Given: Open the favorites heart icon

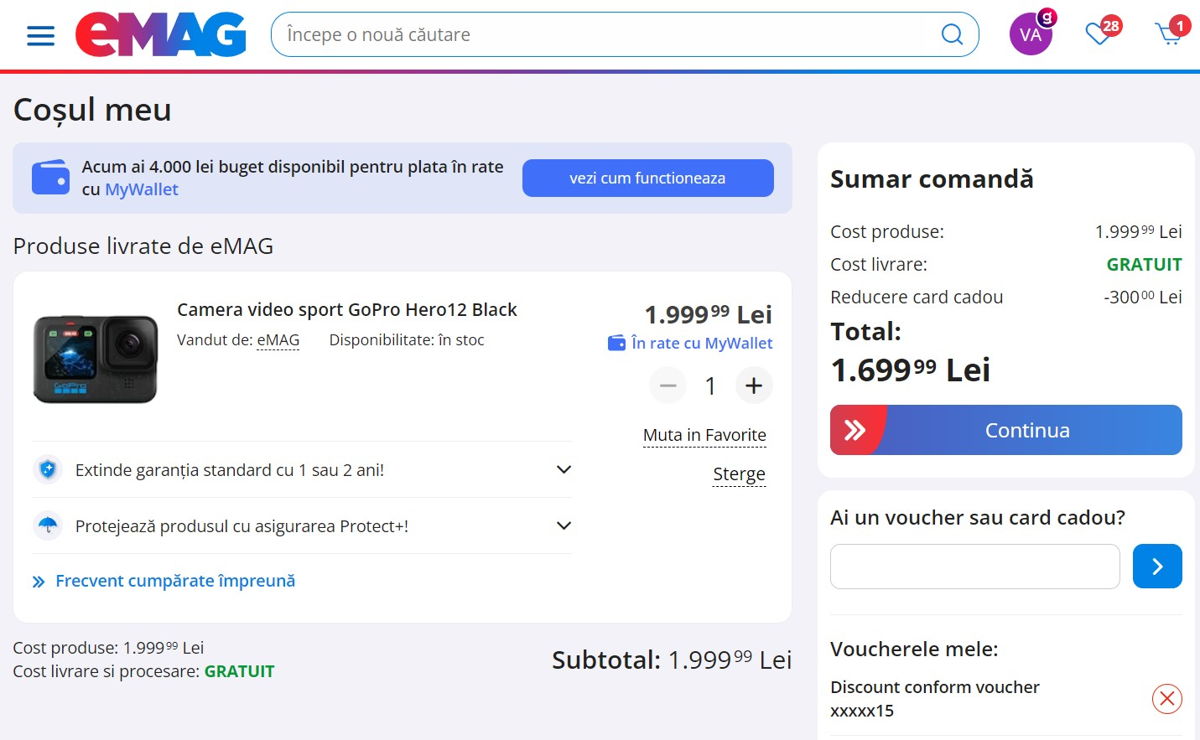Looking at the screenshot, I should (1099, 35).
